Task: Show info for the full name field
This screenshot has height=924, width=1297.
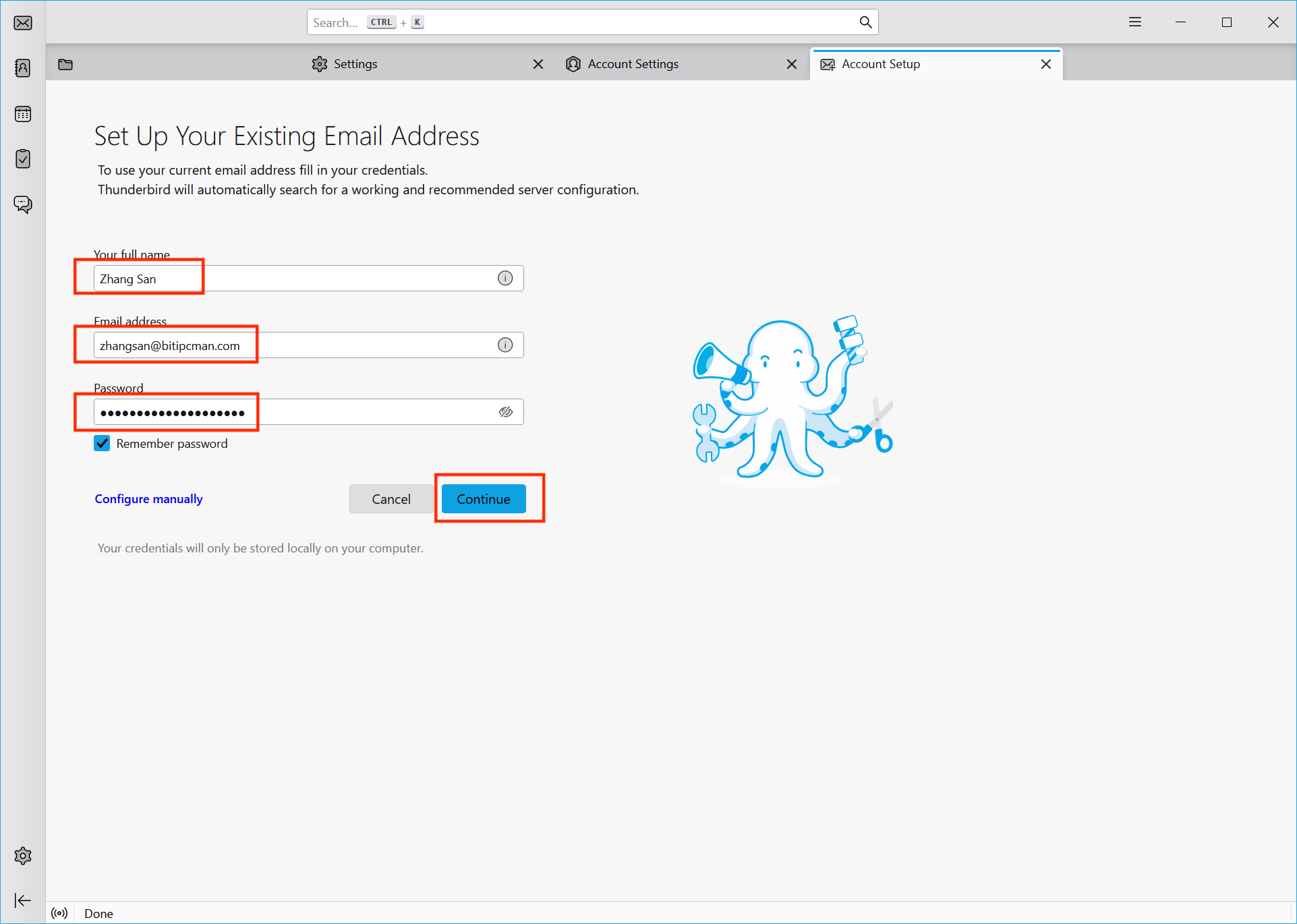Action: [x=505, y=278]
